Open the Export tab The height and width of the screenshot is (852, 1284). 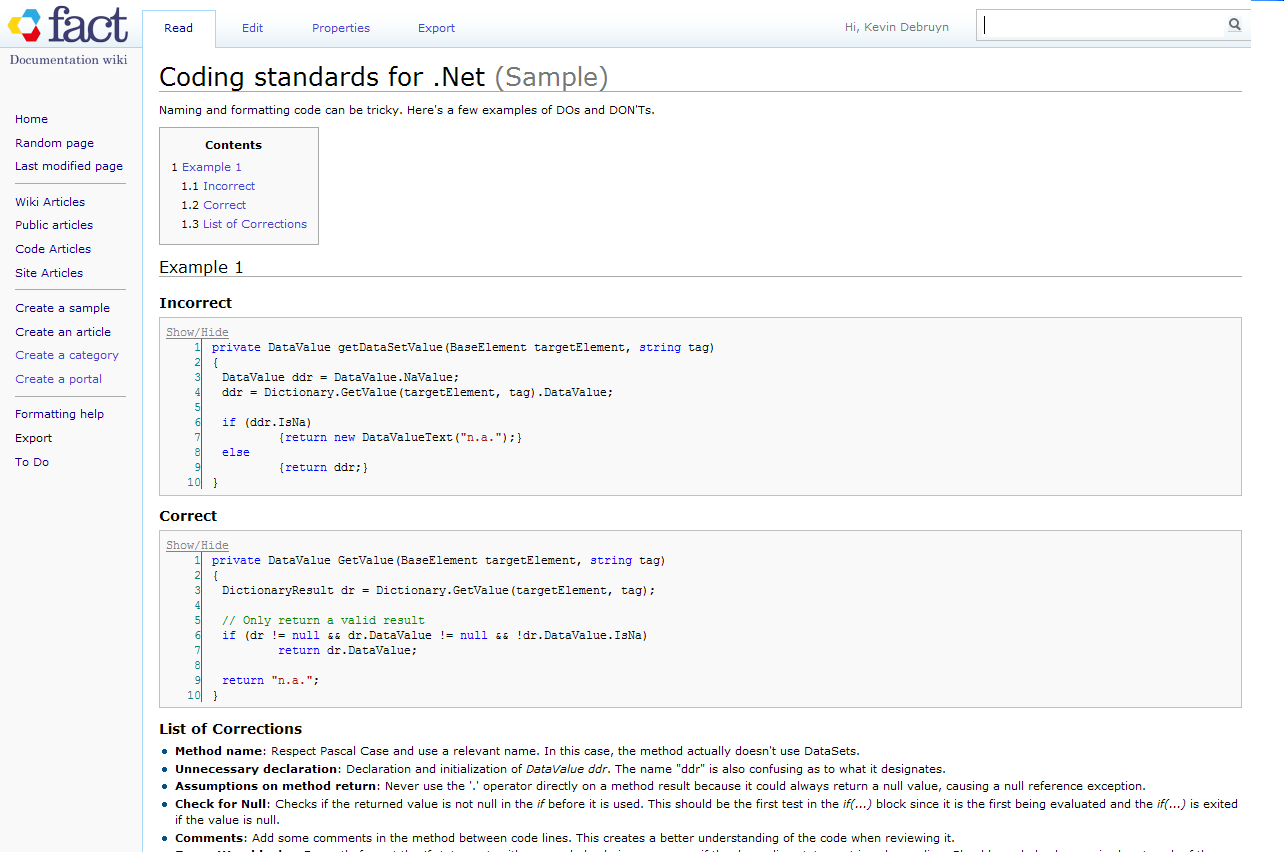click(x=436, y=28)
